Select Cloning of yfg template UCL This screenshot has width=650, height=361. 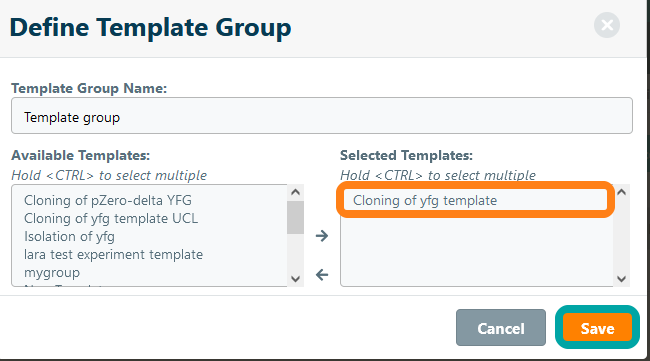(111, 218)
